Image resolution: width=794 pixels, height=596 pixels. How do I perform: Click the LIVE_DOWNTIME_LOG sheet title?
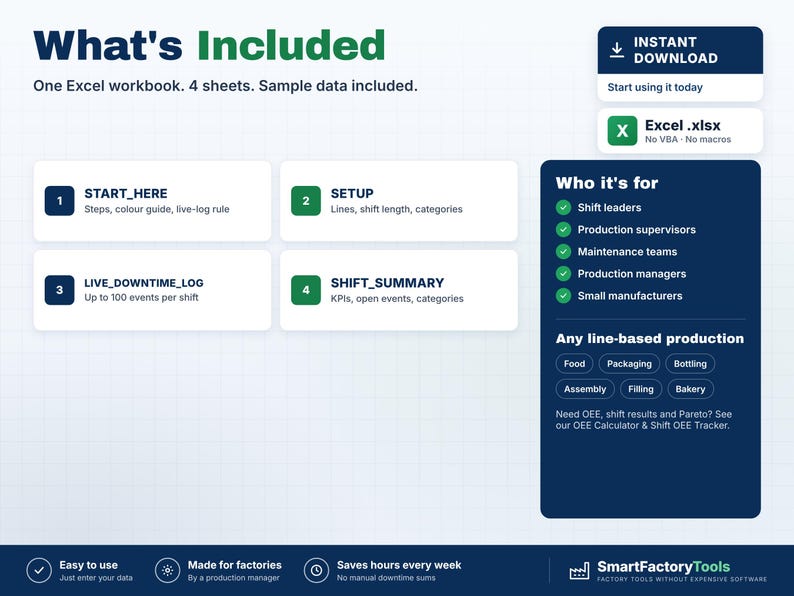pyautogui.click(x=144, y=283)
